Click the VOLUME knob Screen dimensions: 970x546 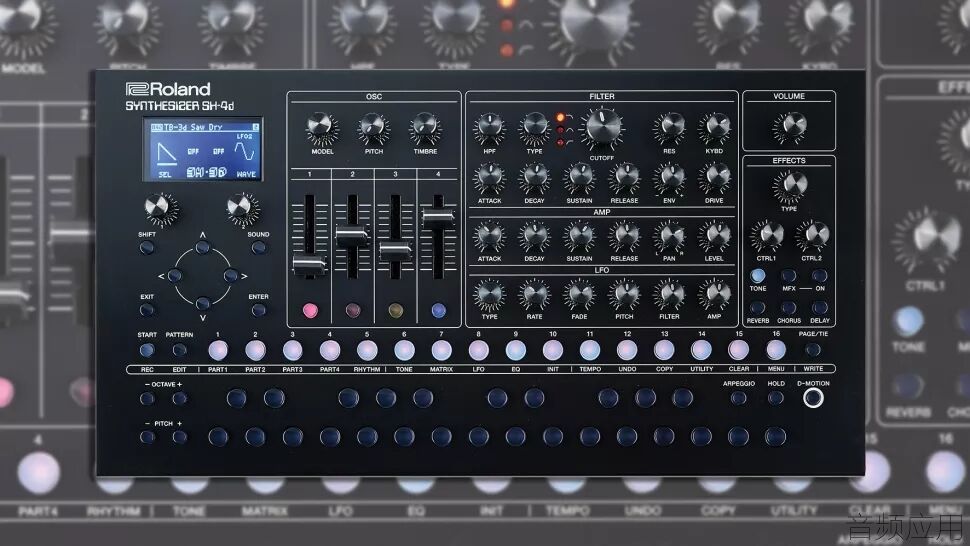790,126
